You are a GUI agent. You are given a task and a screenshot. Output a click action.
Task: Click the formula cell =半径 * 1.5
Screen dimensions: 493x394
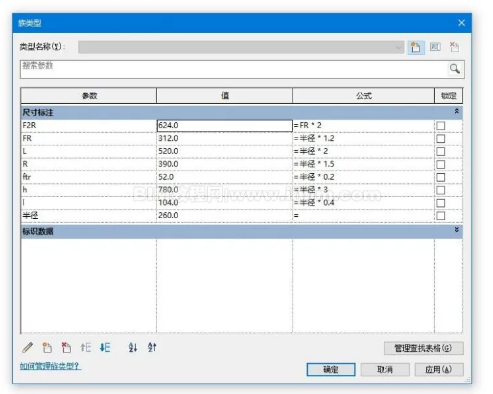pyautogui.click(x=364, y=164)
